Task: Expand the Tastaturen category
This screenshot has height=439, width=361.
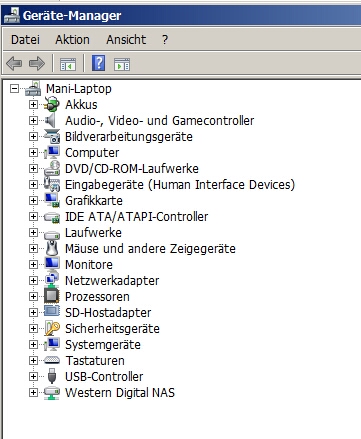Action: (33, 361)
